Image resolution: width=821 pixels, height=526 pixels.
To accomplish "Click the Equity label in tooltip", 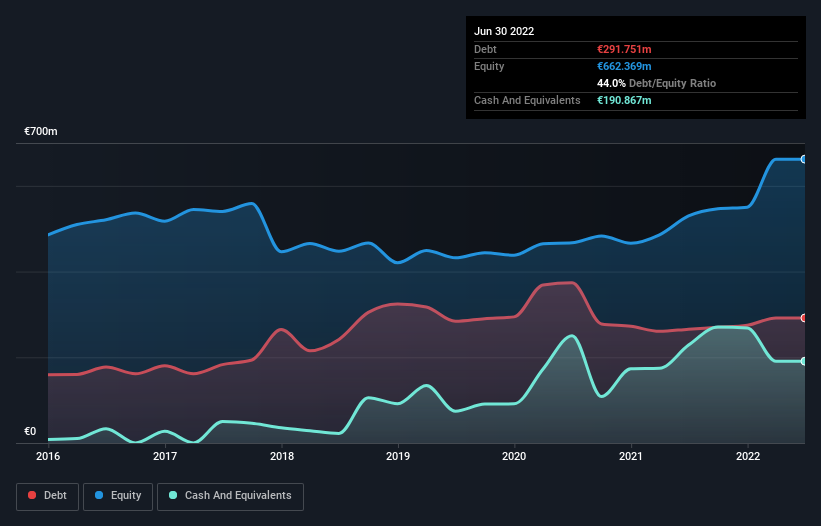I will pyautogui.click(x=489, y=66).
